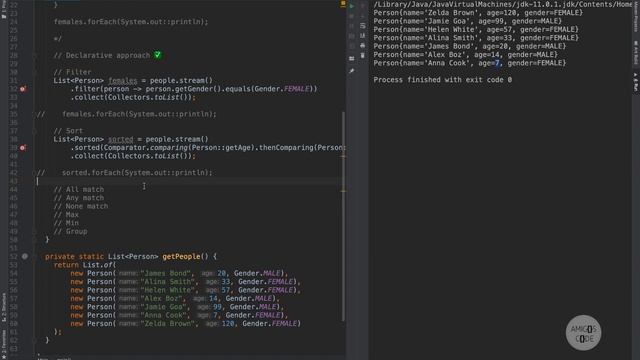Screen dimensions: 640x360
Task: Click 'Process finished with exit code 0'
Action: (442, 80)
